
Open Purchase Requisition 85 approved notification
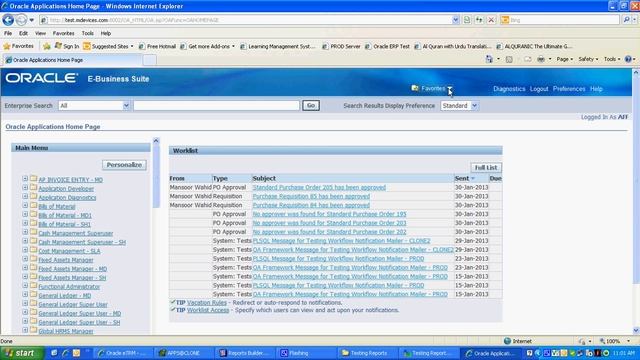[311, 196]
